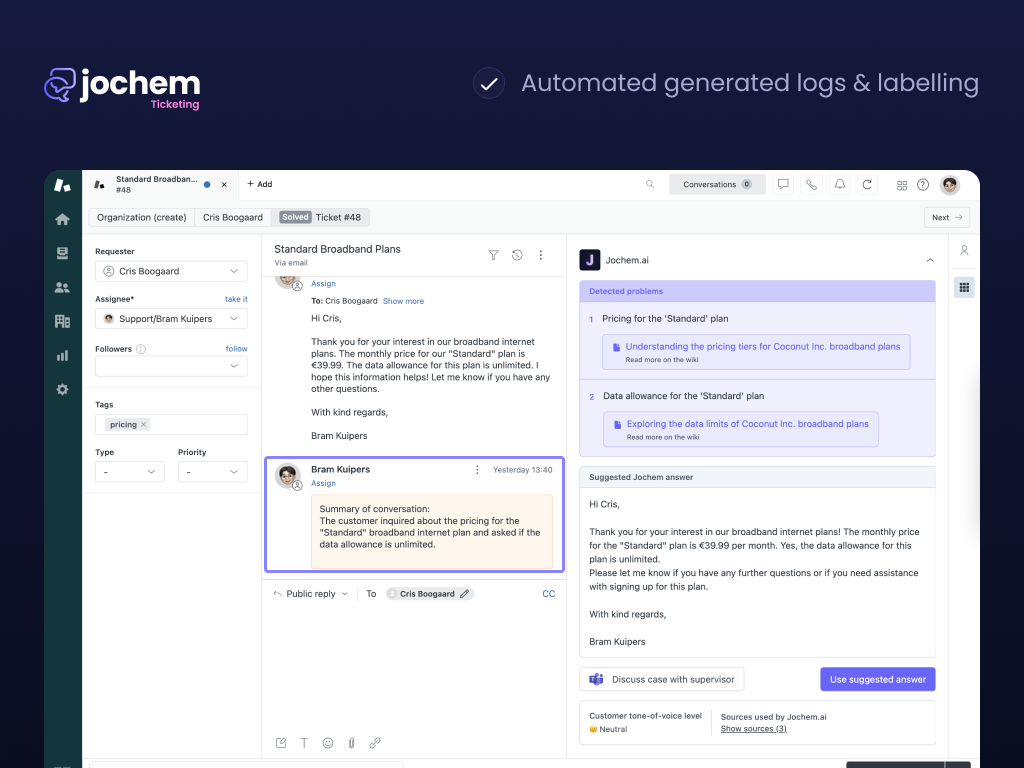The width and height of the screenshot is (1024, 768).
Task: Open the Home icon in sidebar
Action: point(62,219)
